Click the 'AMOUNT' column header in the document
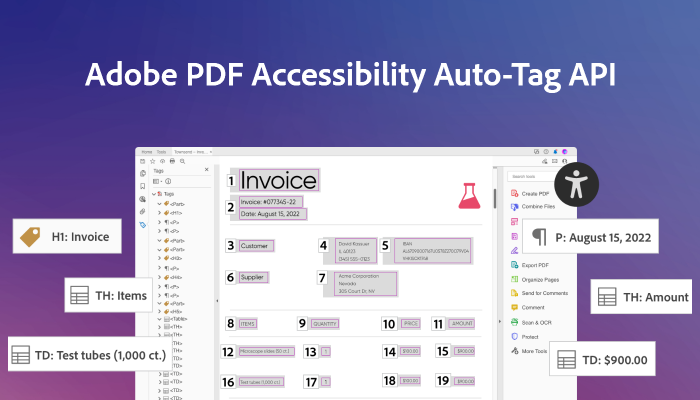This screenshot has width=700, height=400. click(x=462, y=323)
